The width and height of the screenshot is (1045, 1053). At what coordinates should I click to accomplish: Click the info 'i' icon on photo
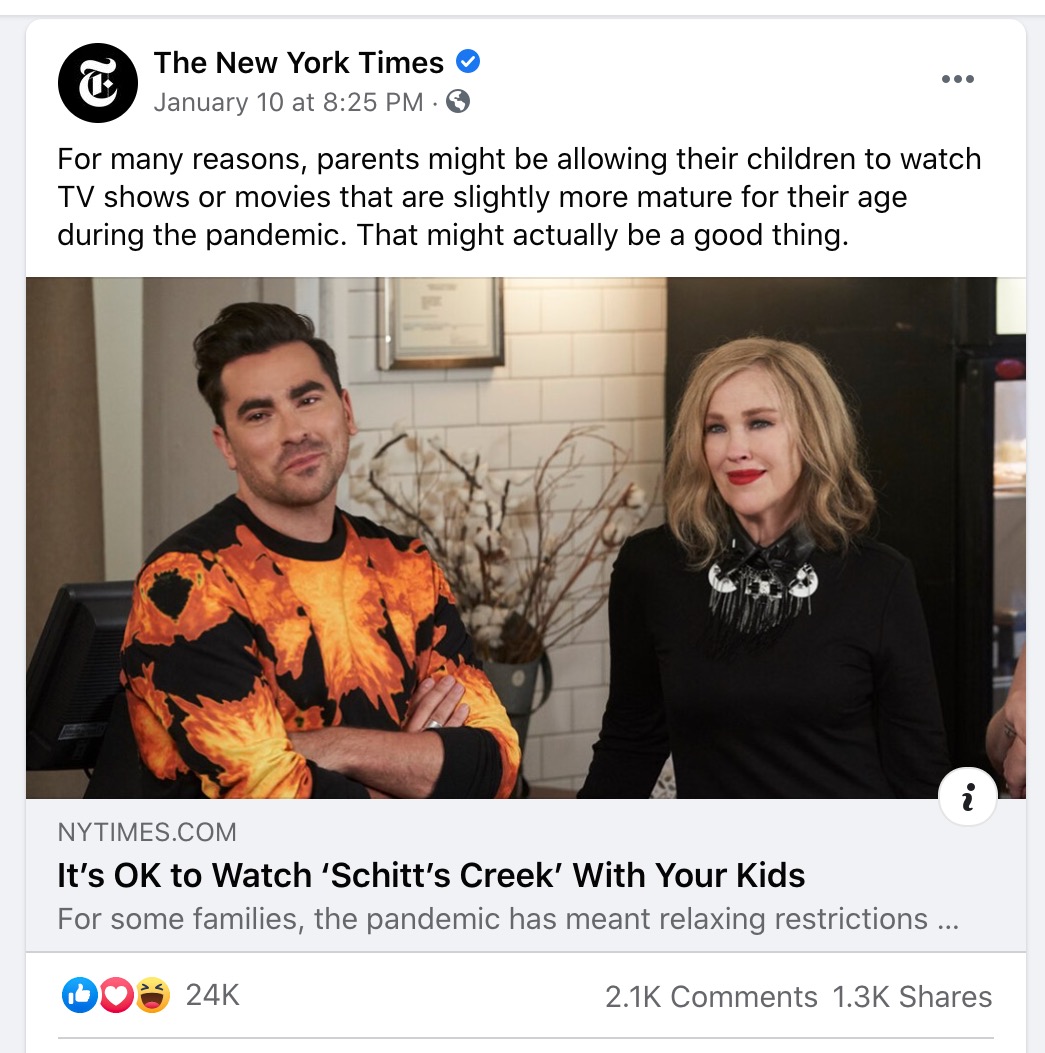point(967,797)
